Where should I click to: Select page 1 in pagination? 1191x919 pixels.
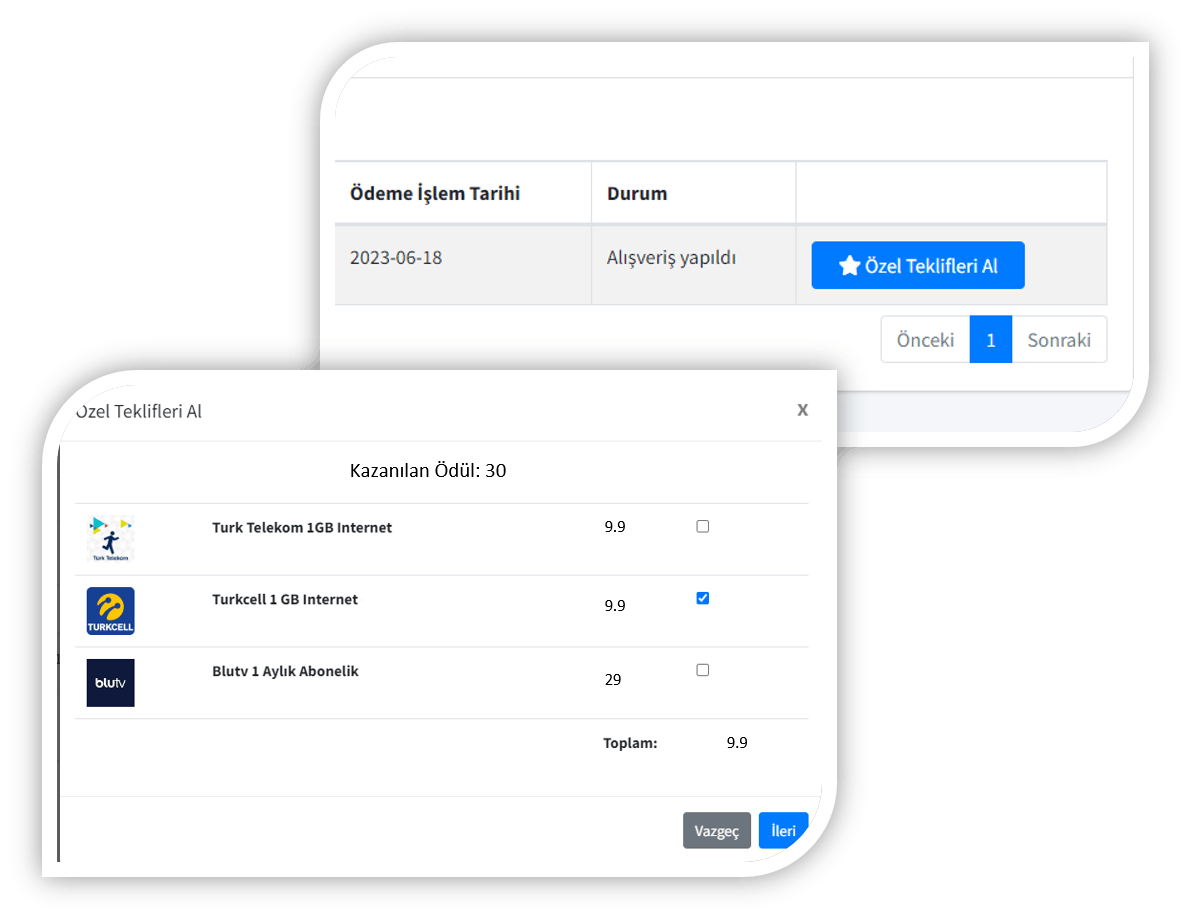990,339
